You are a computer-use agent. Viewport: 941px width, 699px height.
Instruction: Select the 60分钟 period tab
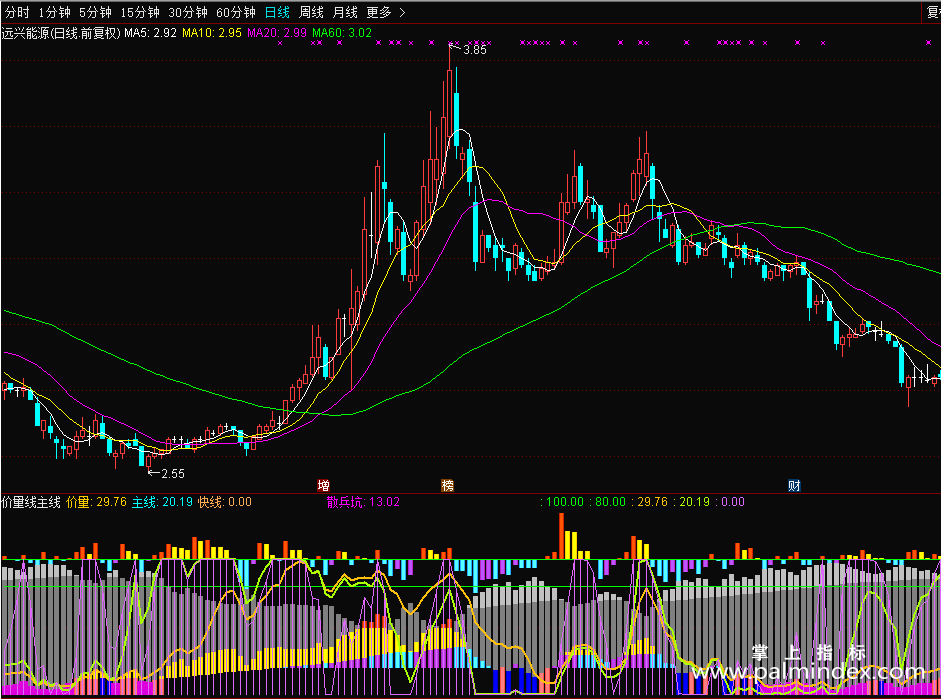click(236, 12)
